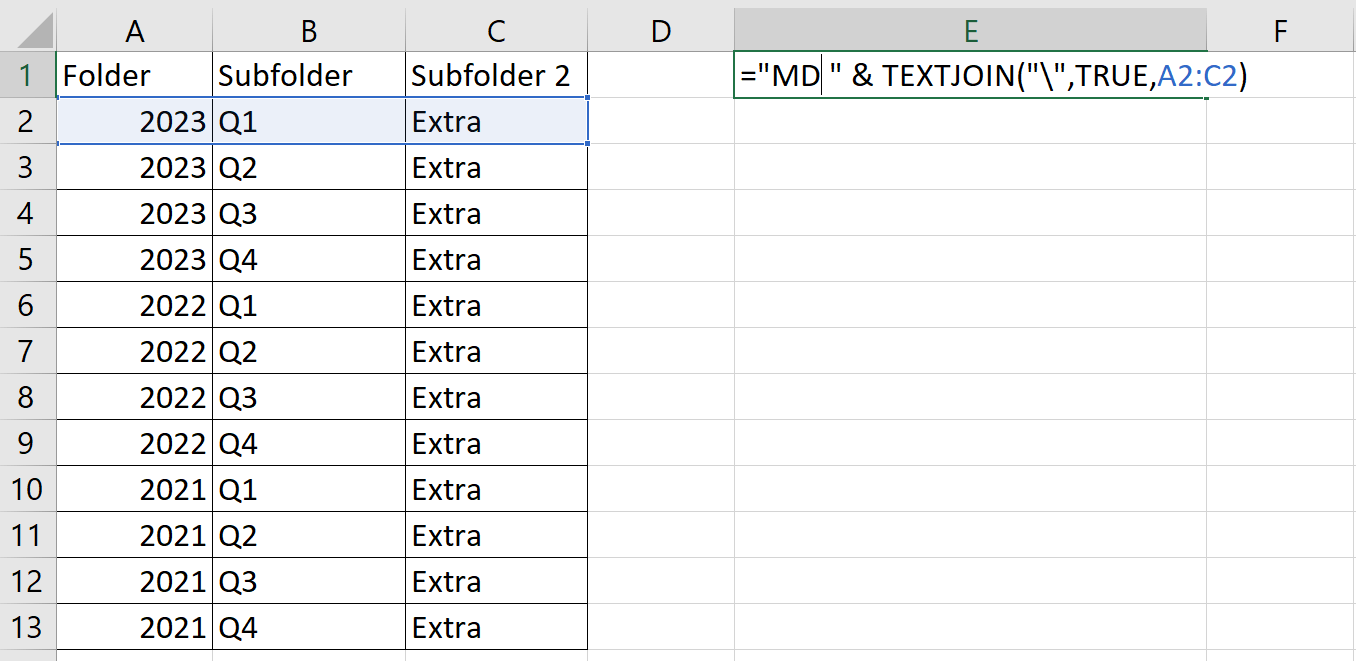Click the Extra cell in row 10

pos(495,489)
